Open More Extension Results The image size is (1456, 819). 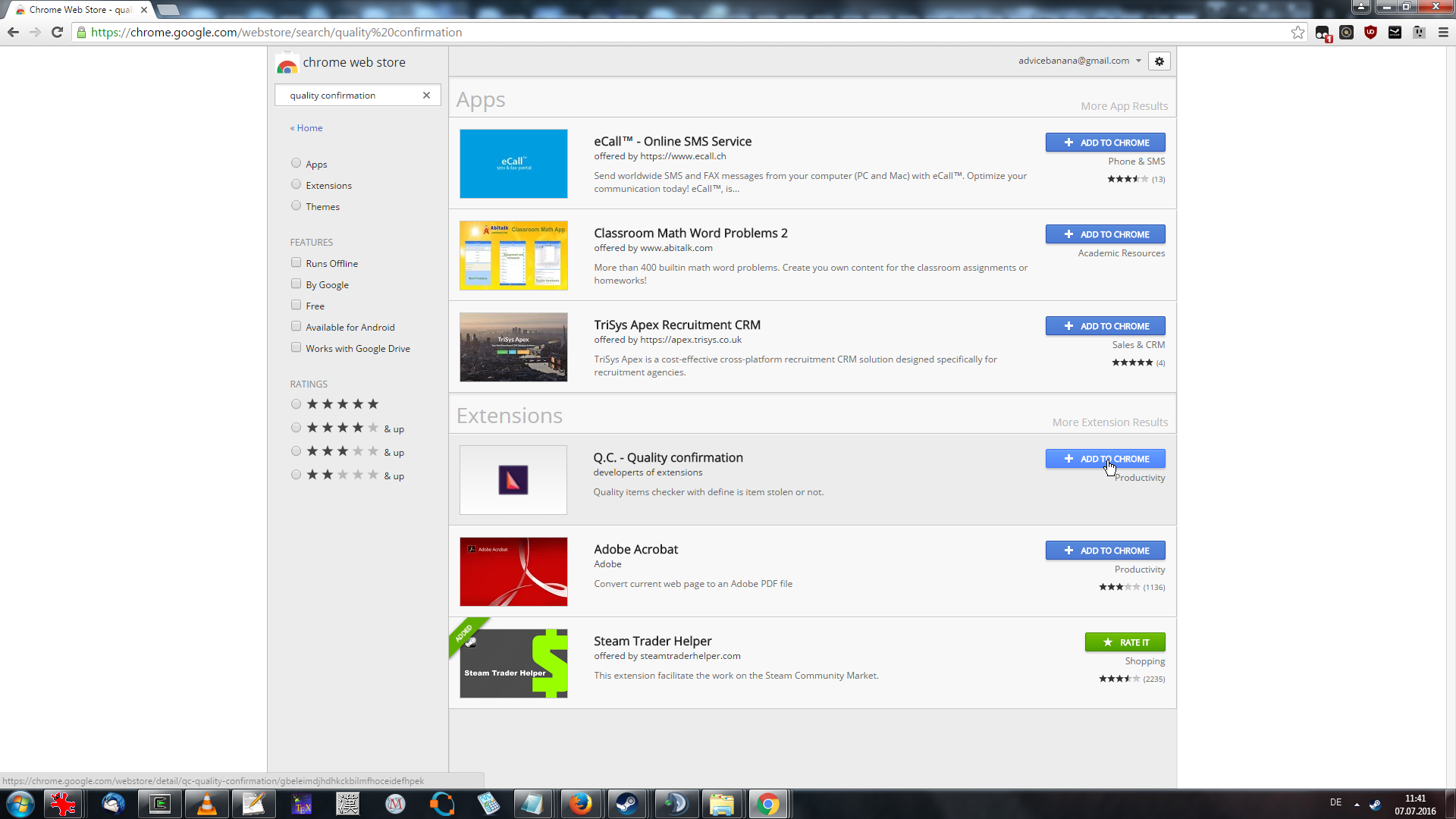(x=1109, y=422)
